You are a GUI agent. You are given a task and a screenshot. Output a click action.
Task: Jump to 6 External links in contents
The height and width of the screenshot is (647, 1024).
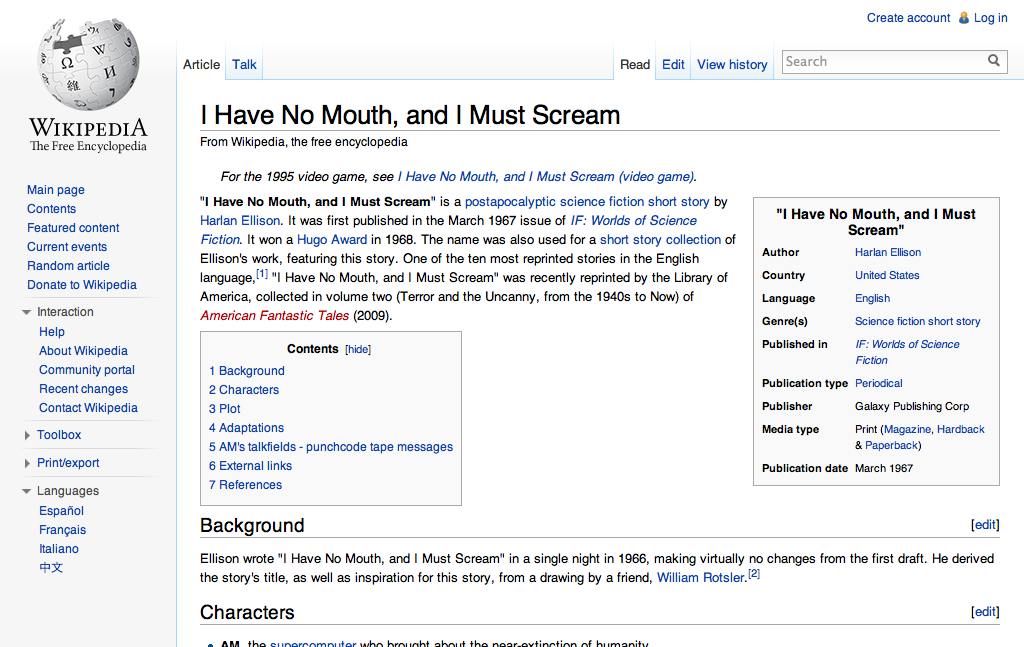coord(250,466)
